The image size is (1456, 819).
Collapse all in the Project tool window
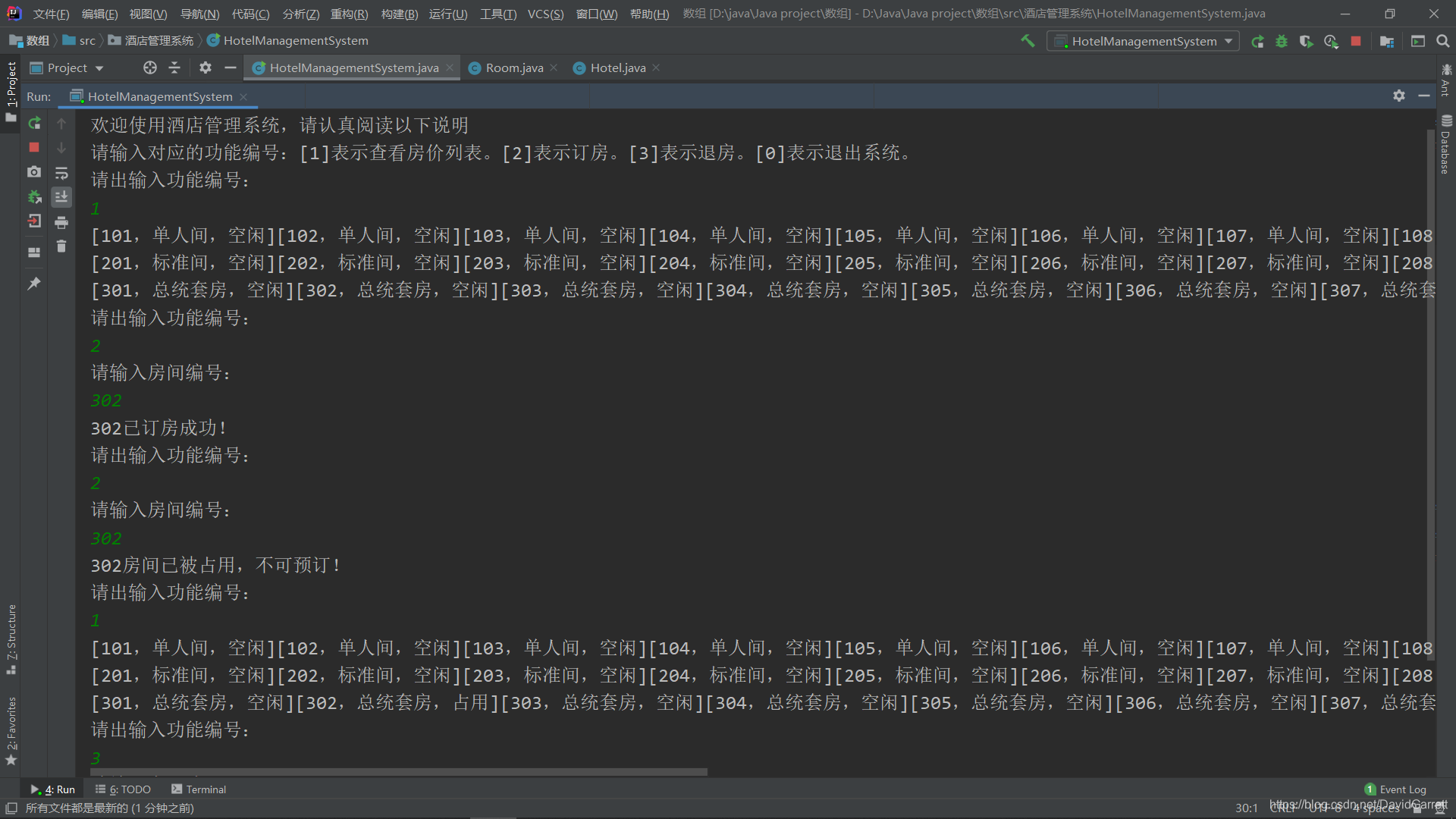(174, 67)
